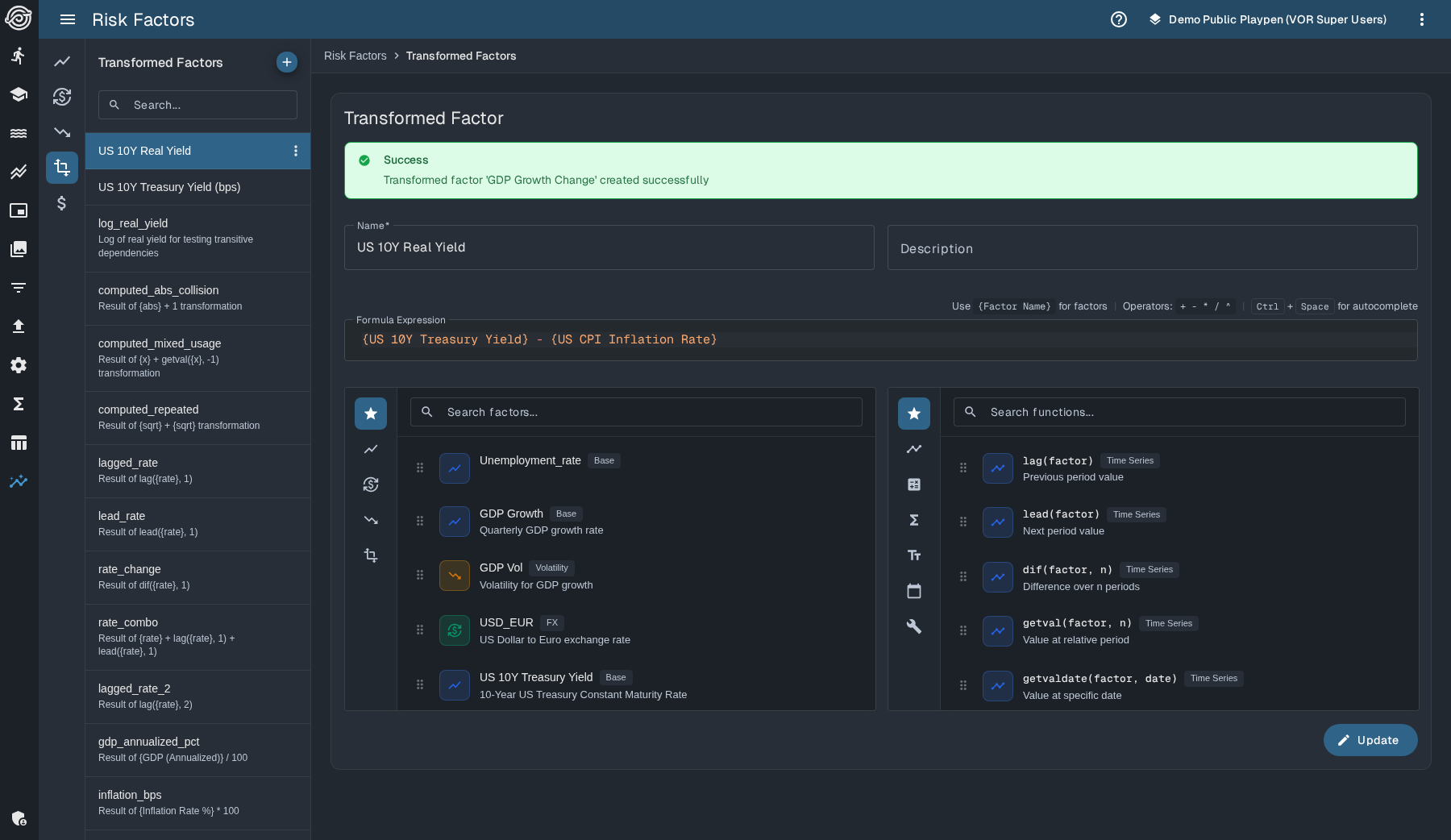
Task: Click the Update button
Action: pyautogui.click(x=1370, y=740)
